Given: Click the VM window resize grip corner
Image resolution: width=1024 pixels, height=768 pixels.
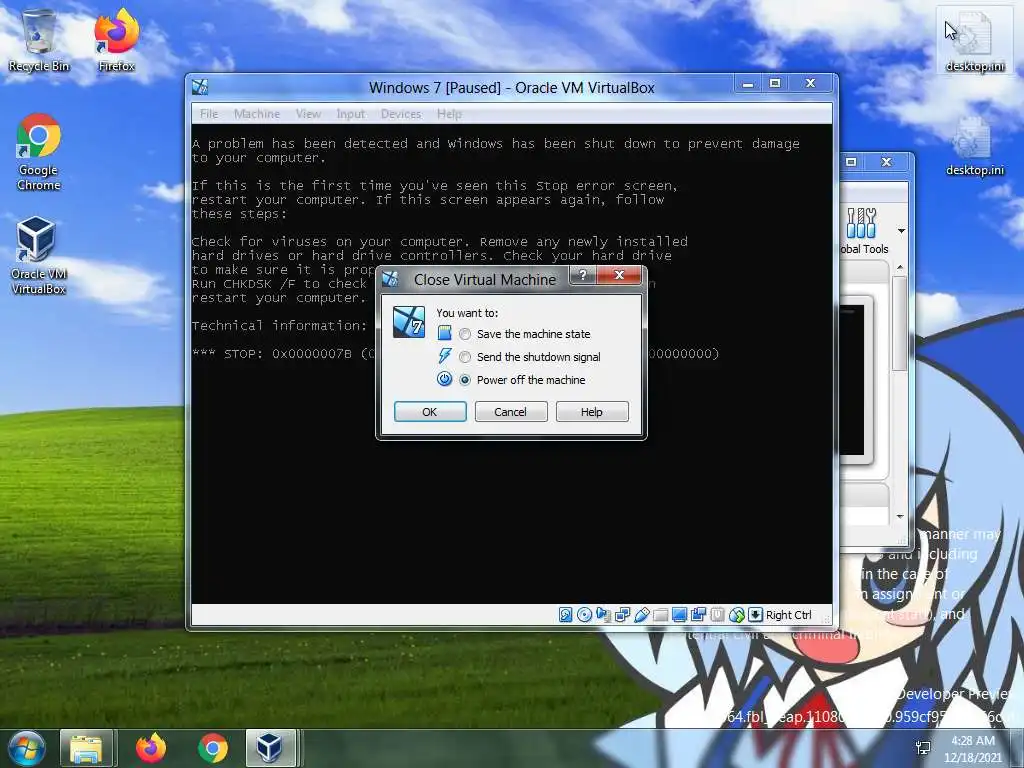Looking at the screenshot, I should click(827, 618).
